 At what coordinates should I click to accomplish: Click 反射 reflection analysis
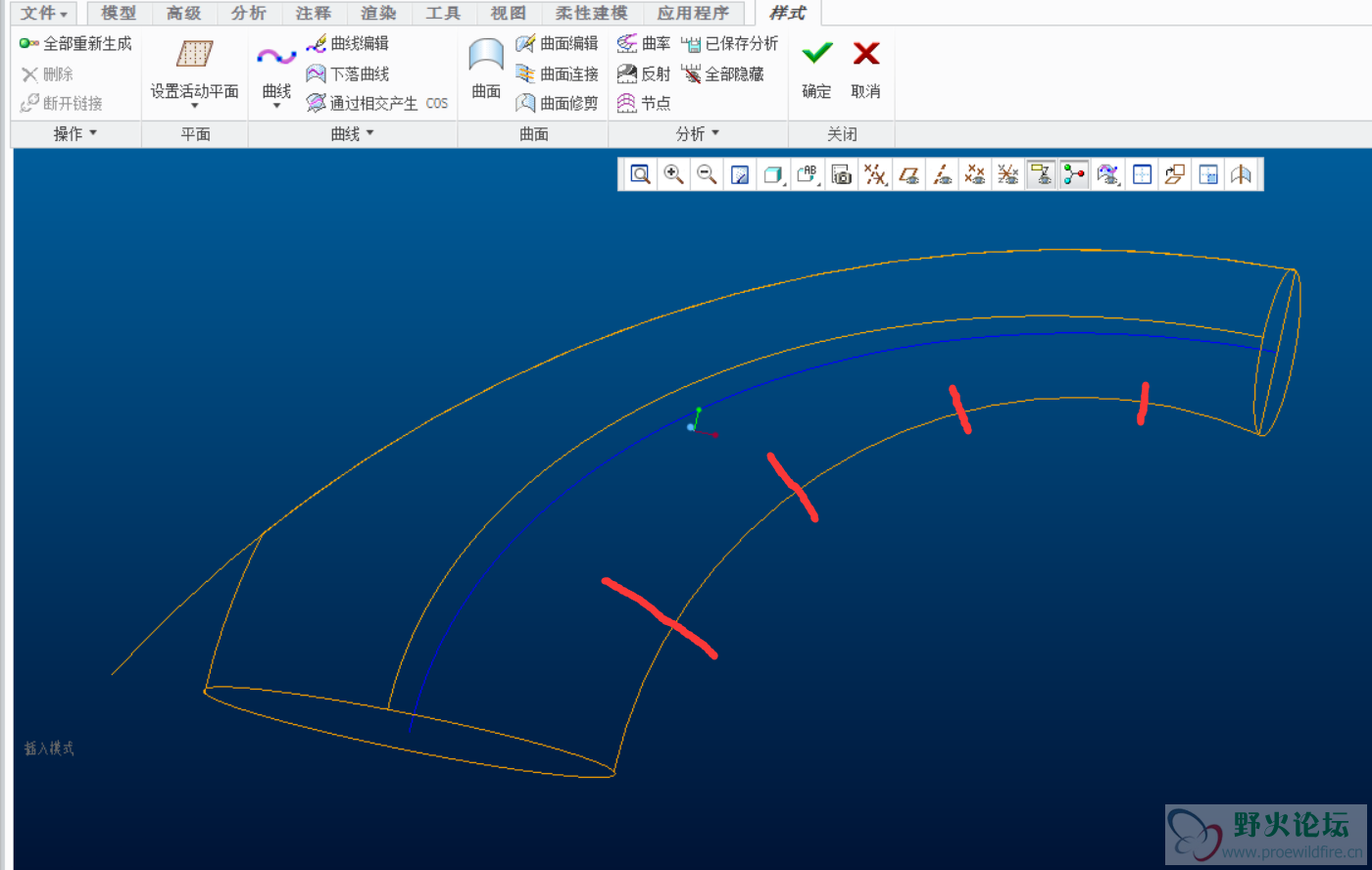[644, 73]
